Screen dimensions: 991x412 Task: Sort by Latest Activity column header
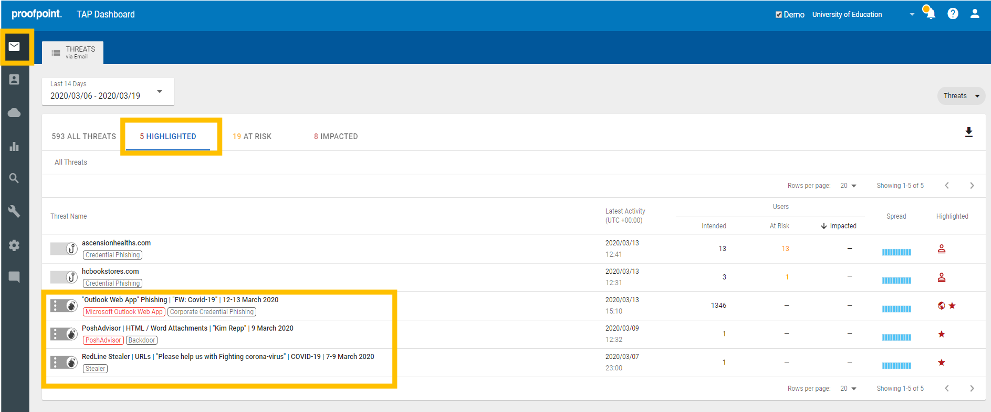pyautogui.click(x=625, y=215)
